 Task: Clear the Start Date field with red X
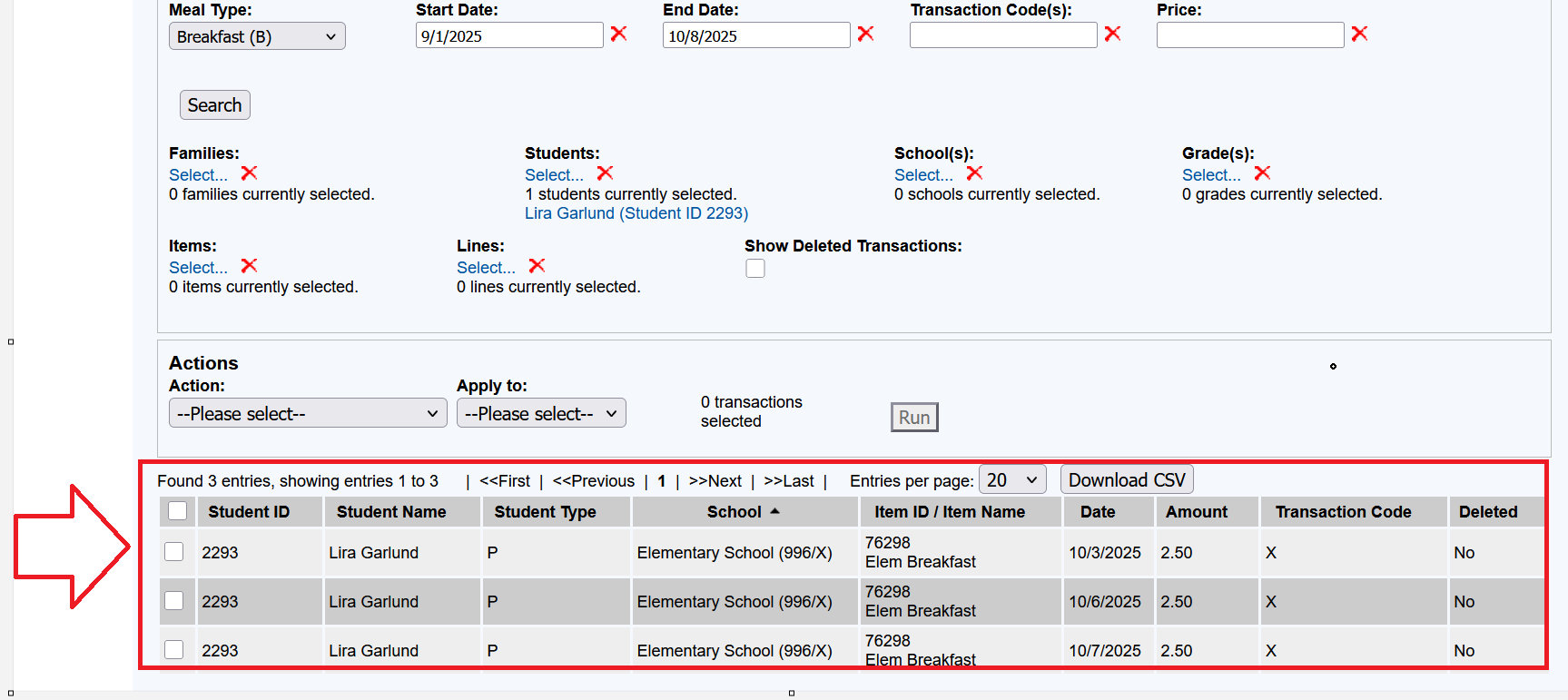click(x=619, y=34)
